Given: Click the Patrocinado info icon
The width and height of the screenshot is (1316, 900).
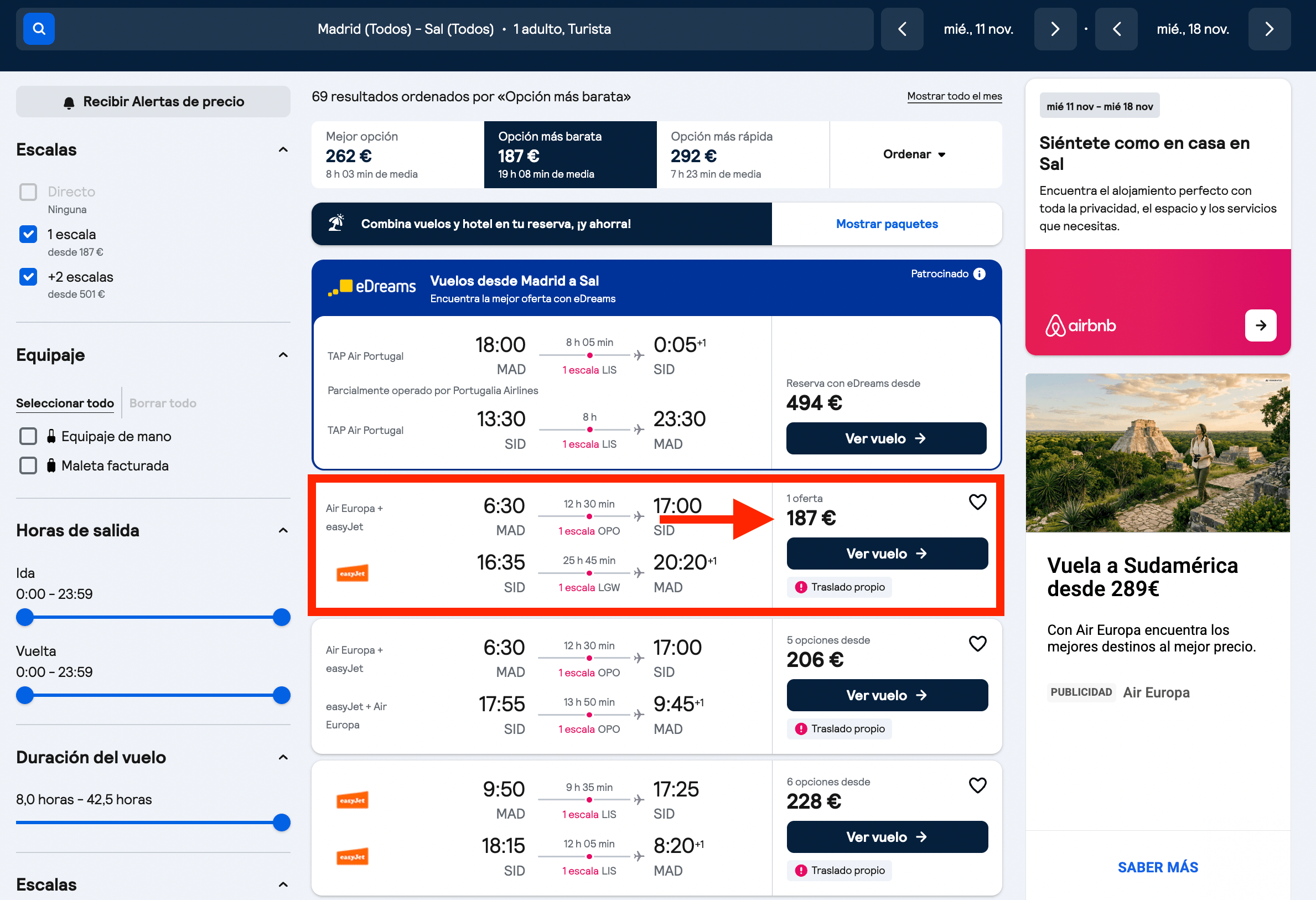Looking at the screenshot, I should (x=979, y=274).
